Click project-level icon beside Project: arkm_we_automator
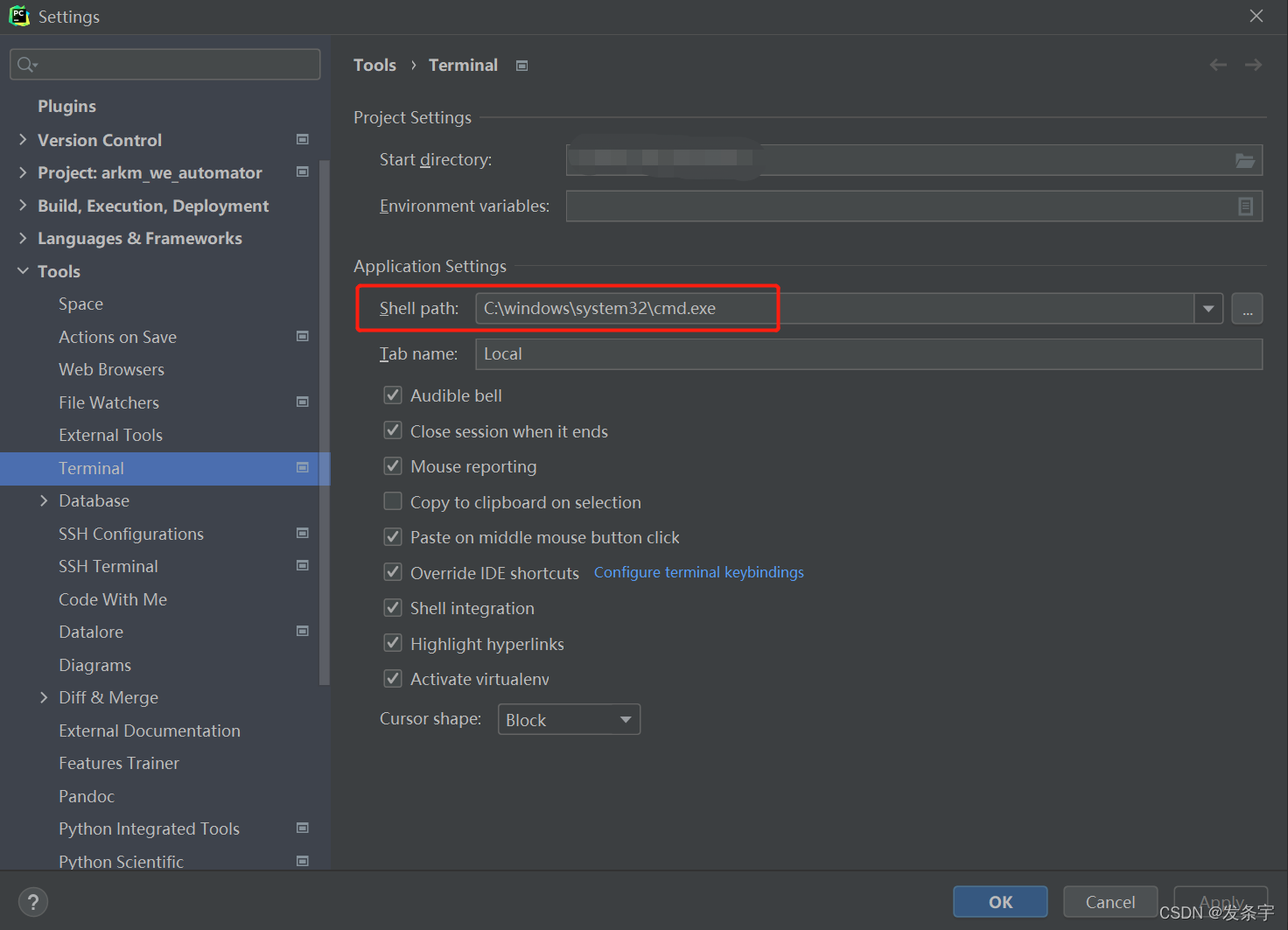 tap(303, 171)
